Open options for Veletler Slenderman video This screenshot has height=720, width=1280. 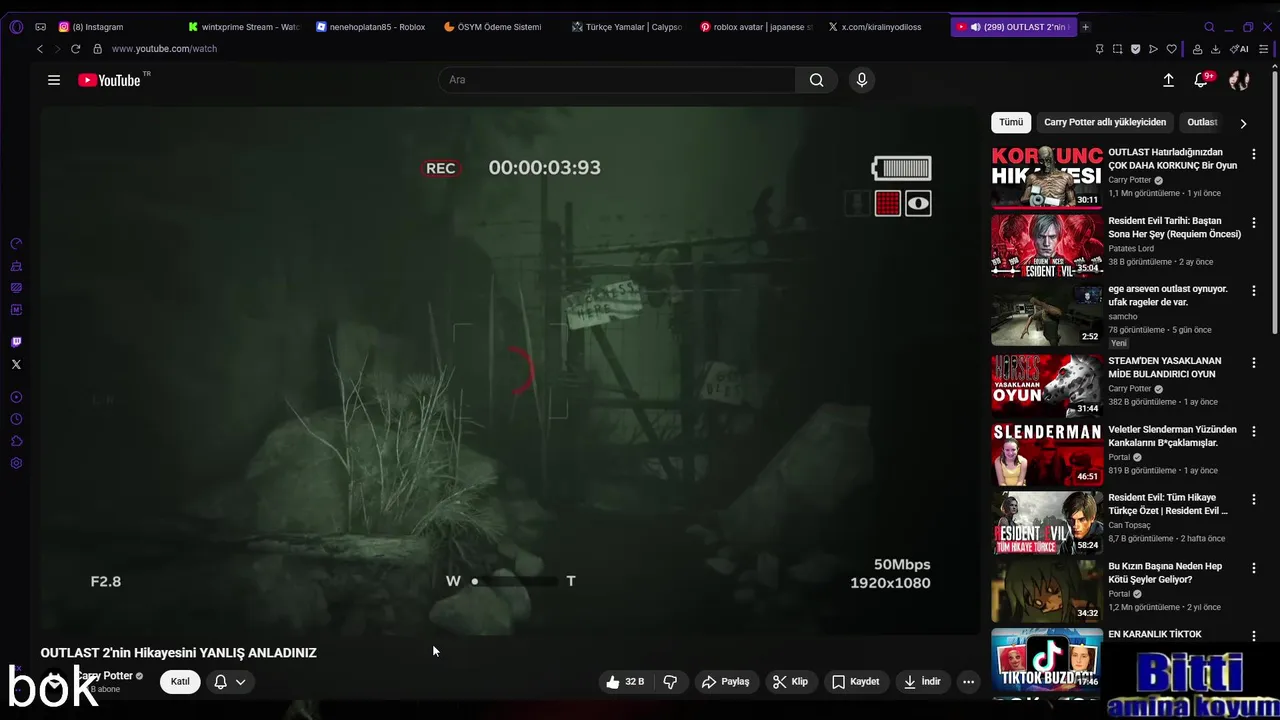pos(1254,431)
